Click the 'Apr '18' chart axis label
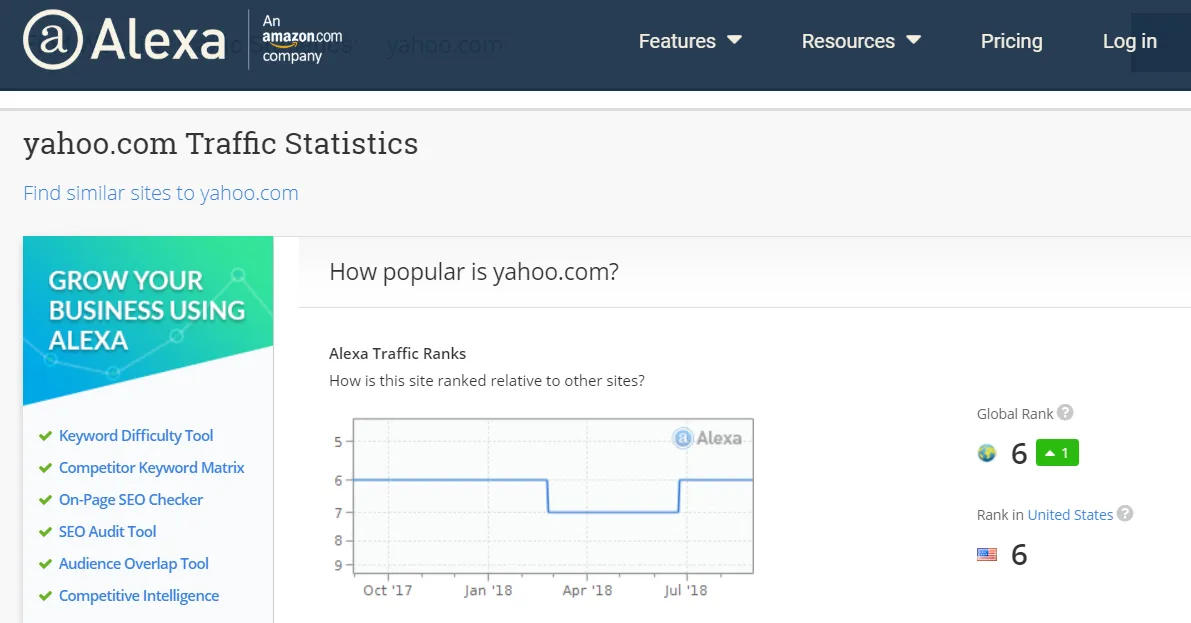 pos(587,590)
